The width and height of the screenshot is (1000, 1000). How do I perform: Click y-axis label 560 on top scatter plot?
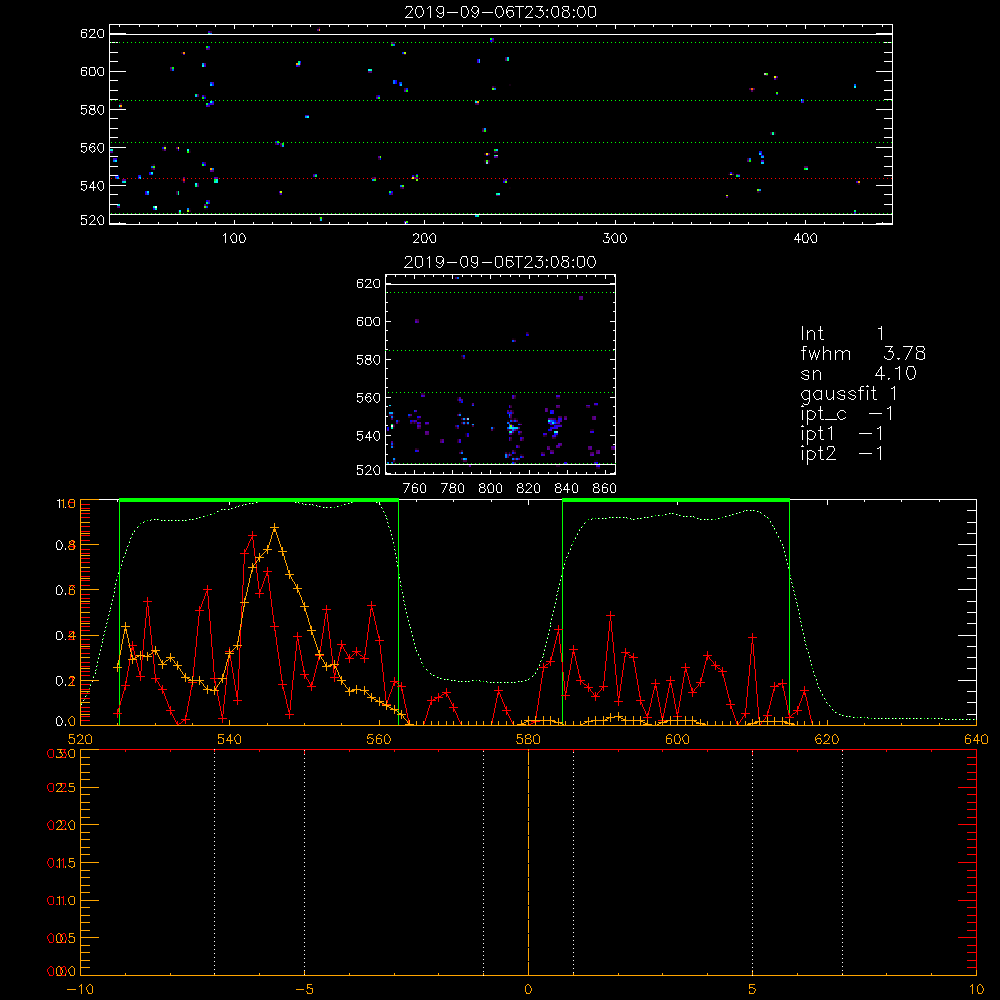click(x=92, y=148)
